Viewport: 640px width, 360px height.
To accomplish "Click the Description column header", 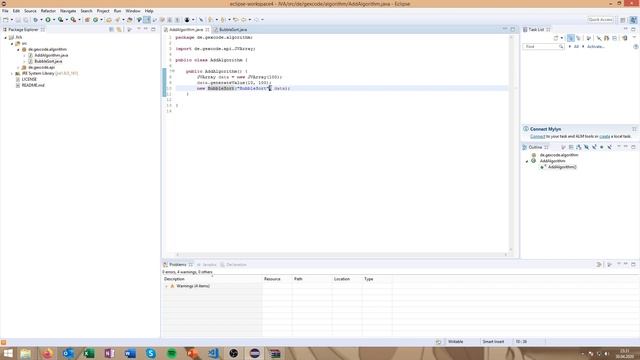I will (174, 279).
